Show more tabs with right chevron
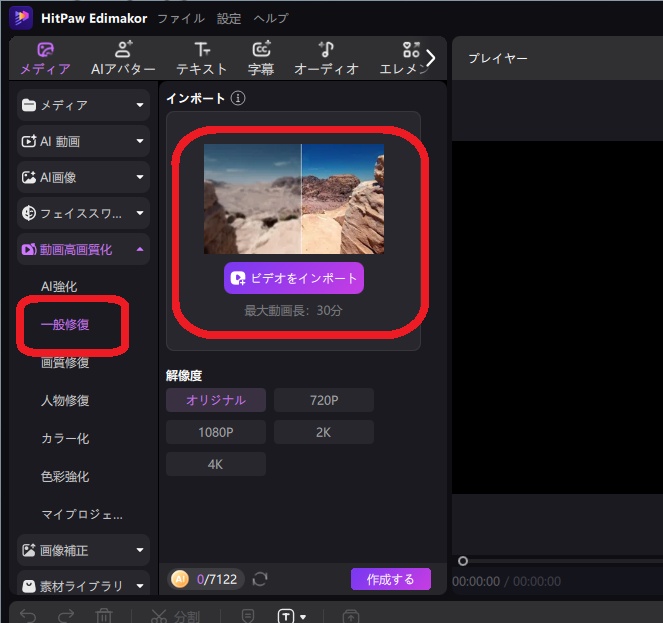The image size is (663, 623). (430, 58)
